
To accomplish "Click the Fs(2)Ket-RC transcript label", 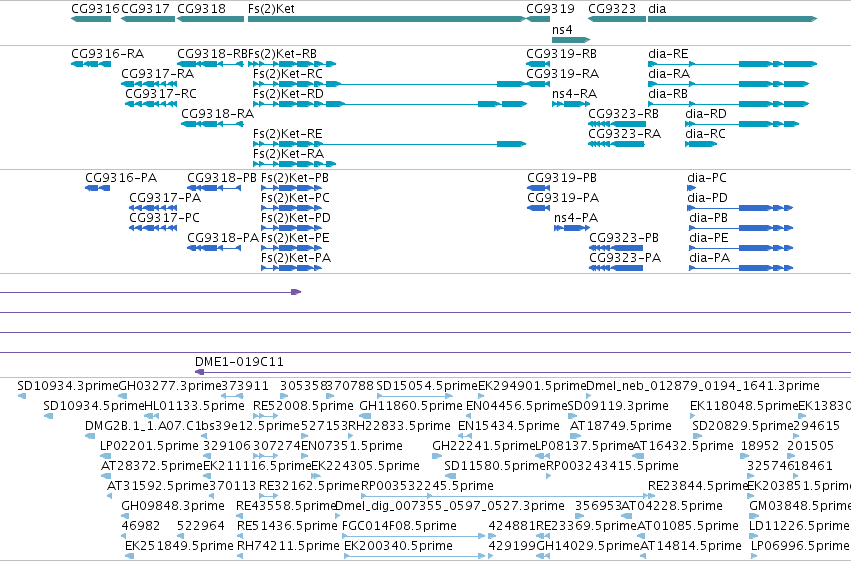I will (x=288, y=74).
